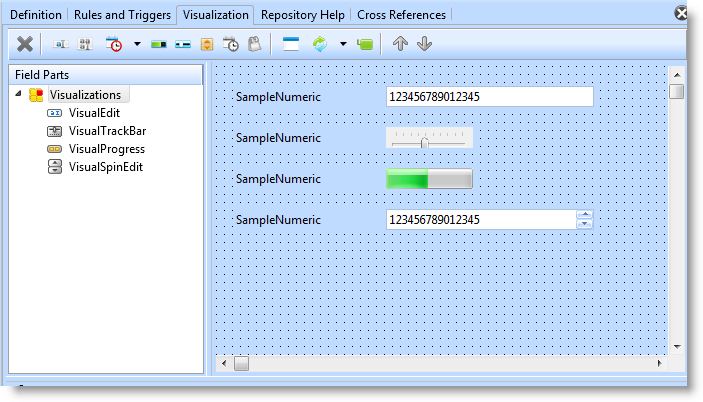The image size is (703, 402).
Task: Click the track bar slider thumb
Action: tap(424, 143)
